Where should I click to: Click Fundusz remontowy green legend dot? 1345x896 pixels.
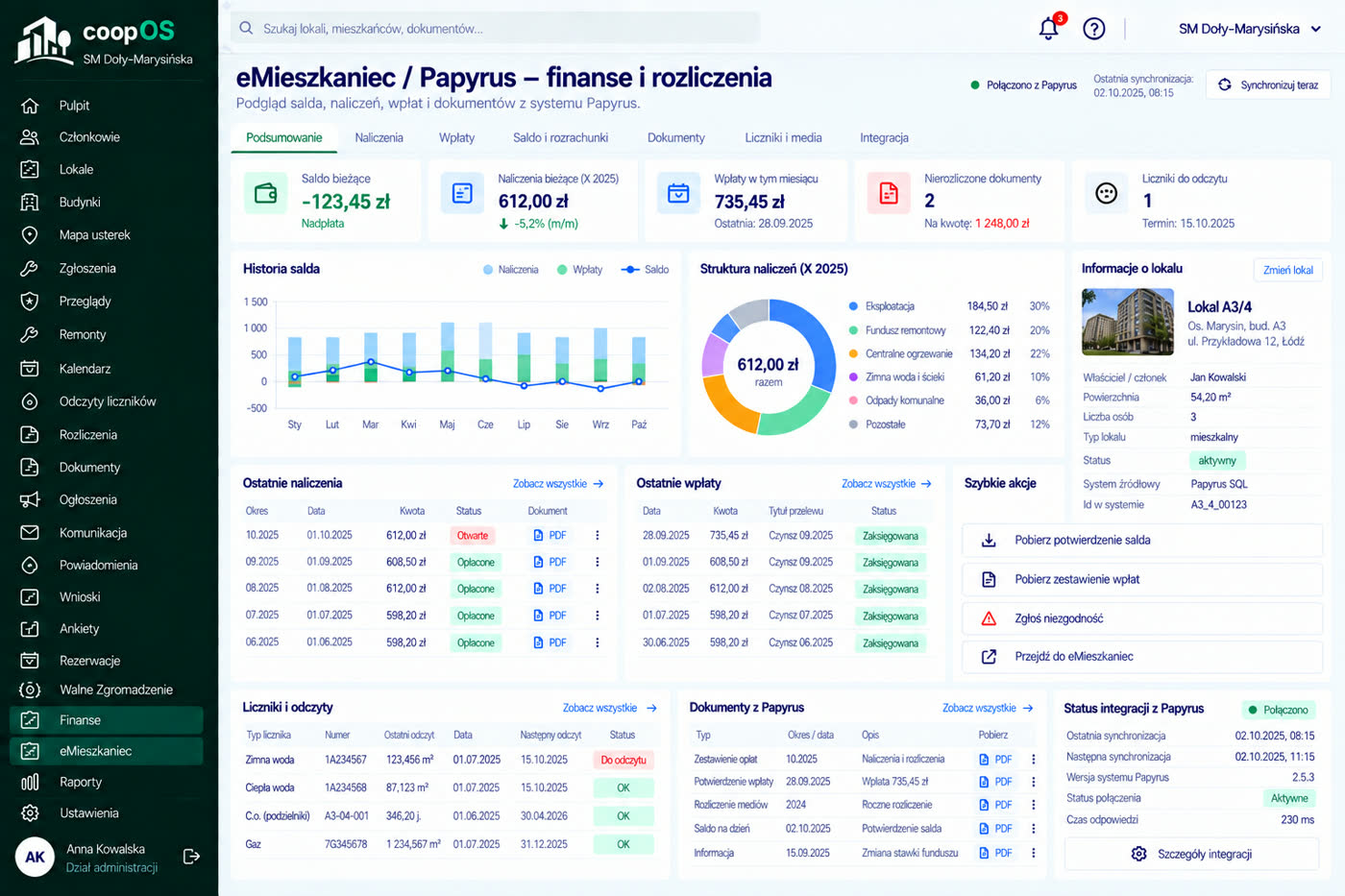point(853,330)
